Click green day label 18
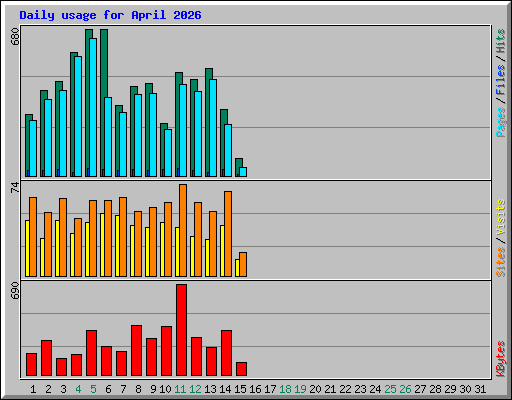This screenshot has width=512, height=400. [x=285, y=389]
